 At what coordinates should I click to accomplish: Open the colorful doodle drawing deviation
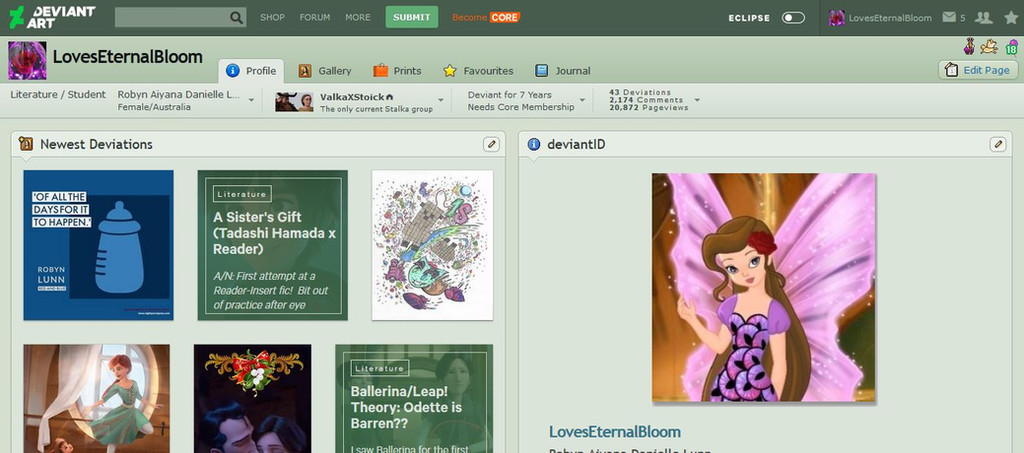(432, 245)
